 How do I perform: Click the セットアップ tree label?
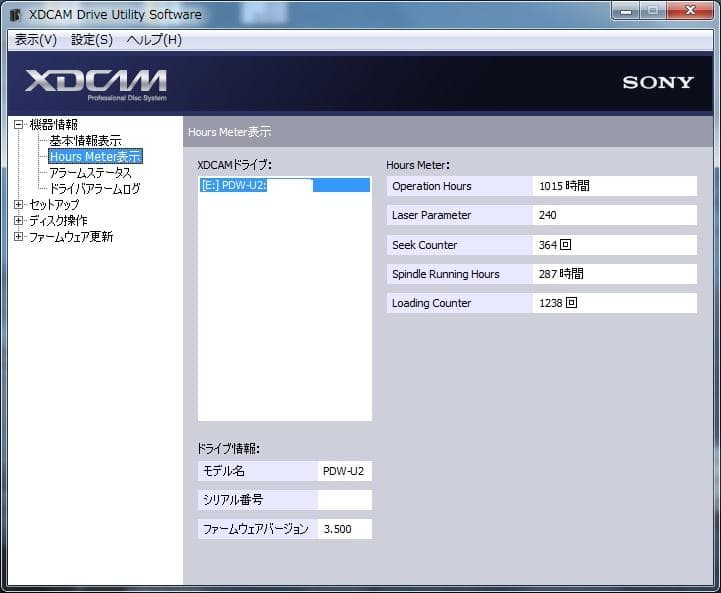pyautogui.click(x=54, y=205)
